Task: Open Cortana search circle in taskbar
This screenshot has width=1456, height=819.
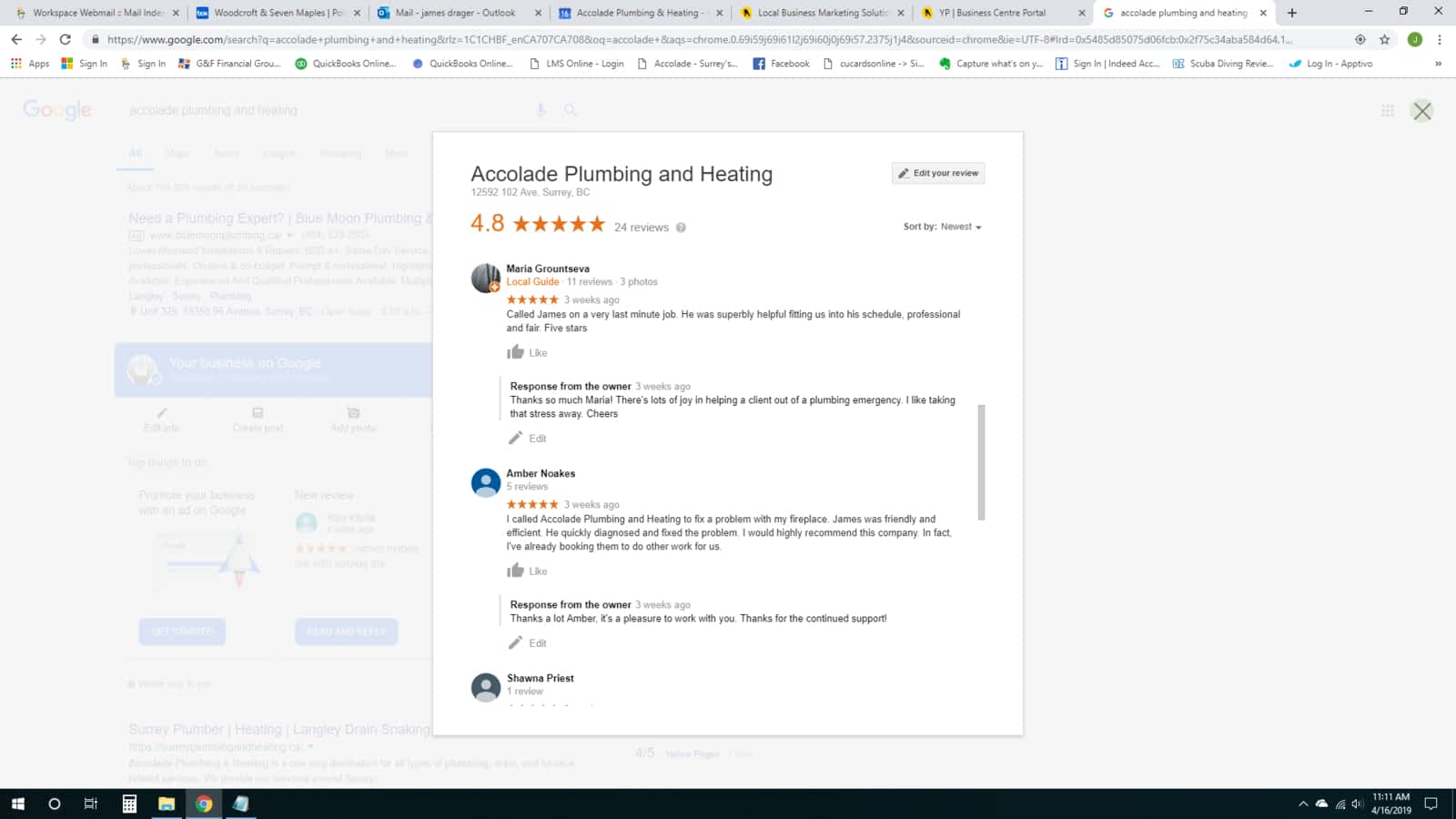Action: pyautogui.click(x=55, y=804)
